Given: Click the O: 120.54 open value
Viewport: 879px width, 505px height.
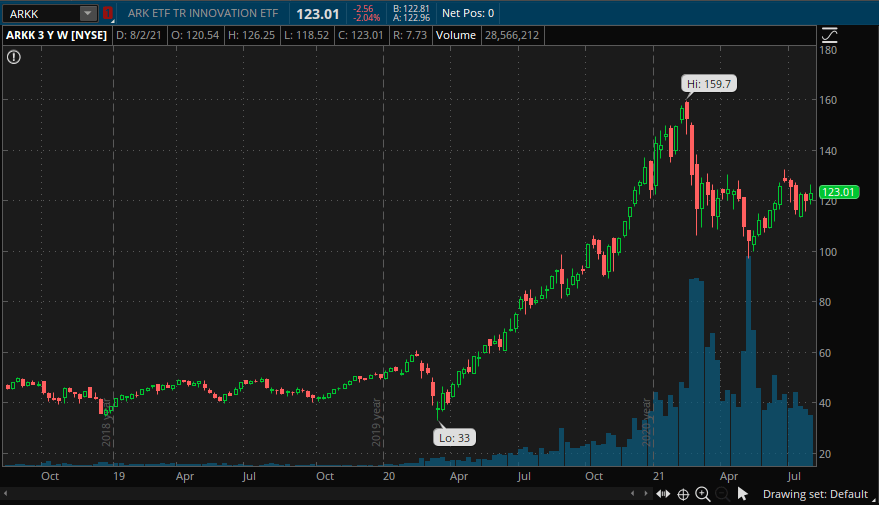Looking at the screenshot, I should coord(195,35).
